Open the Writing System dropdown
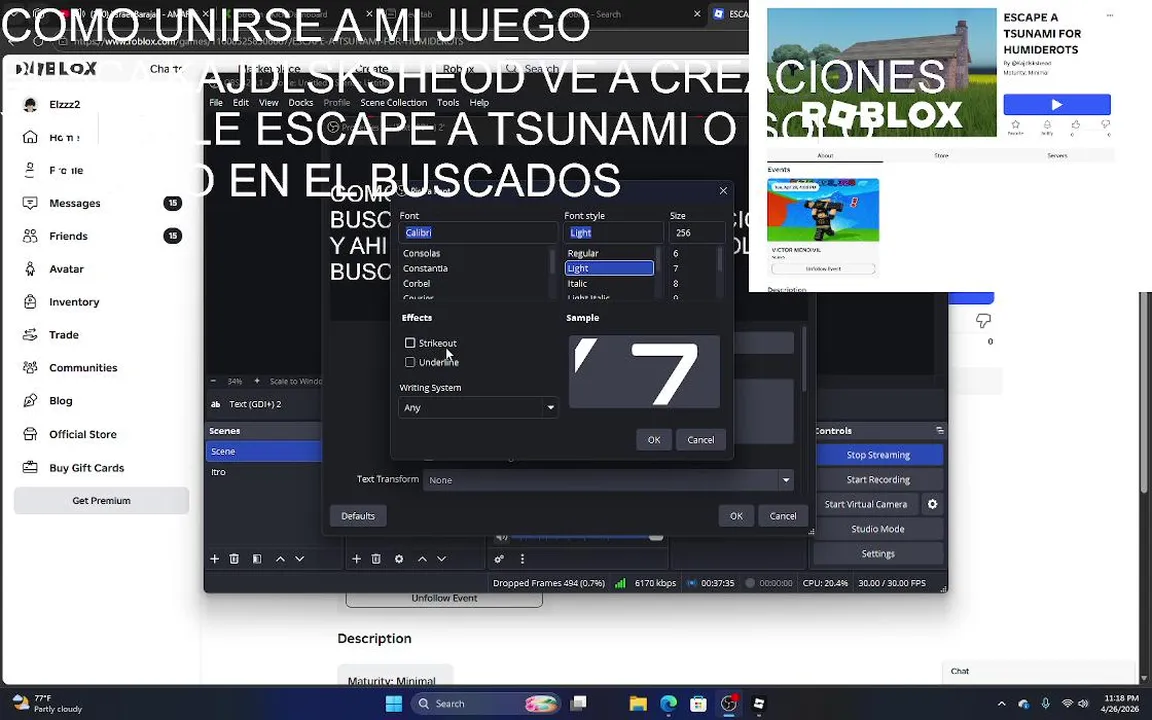This screenshot has height=720, width=1152. point(478,408)
